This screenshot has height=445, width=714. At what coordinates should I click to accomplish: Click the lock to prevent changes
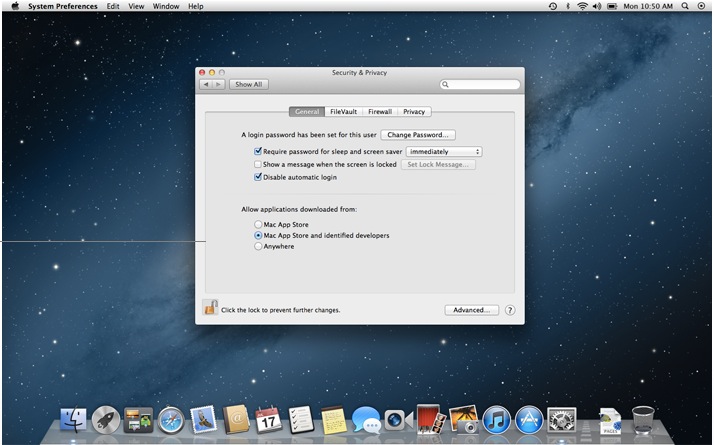210,308
